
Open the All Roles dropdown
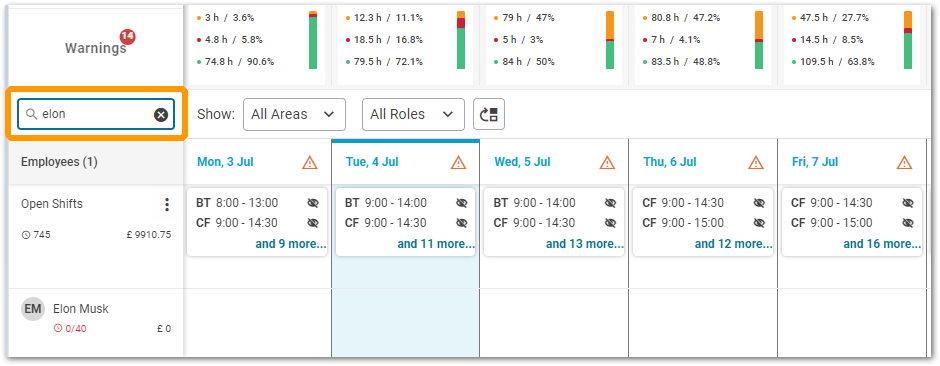pyautogui.click(x=413, y=114)
